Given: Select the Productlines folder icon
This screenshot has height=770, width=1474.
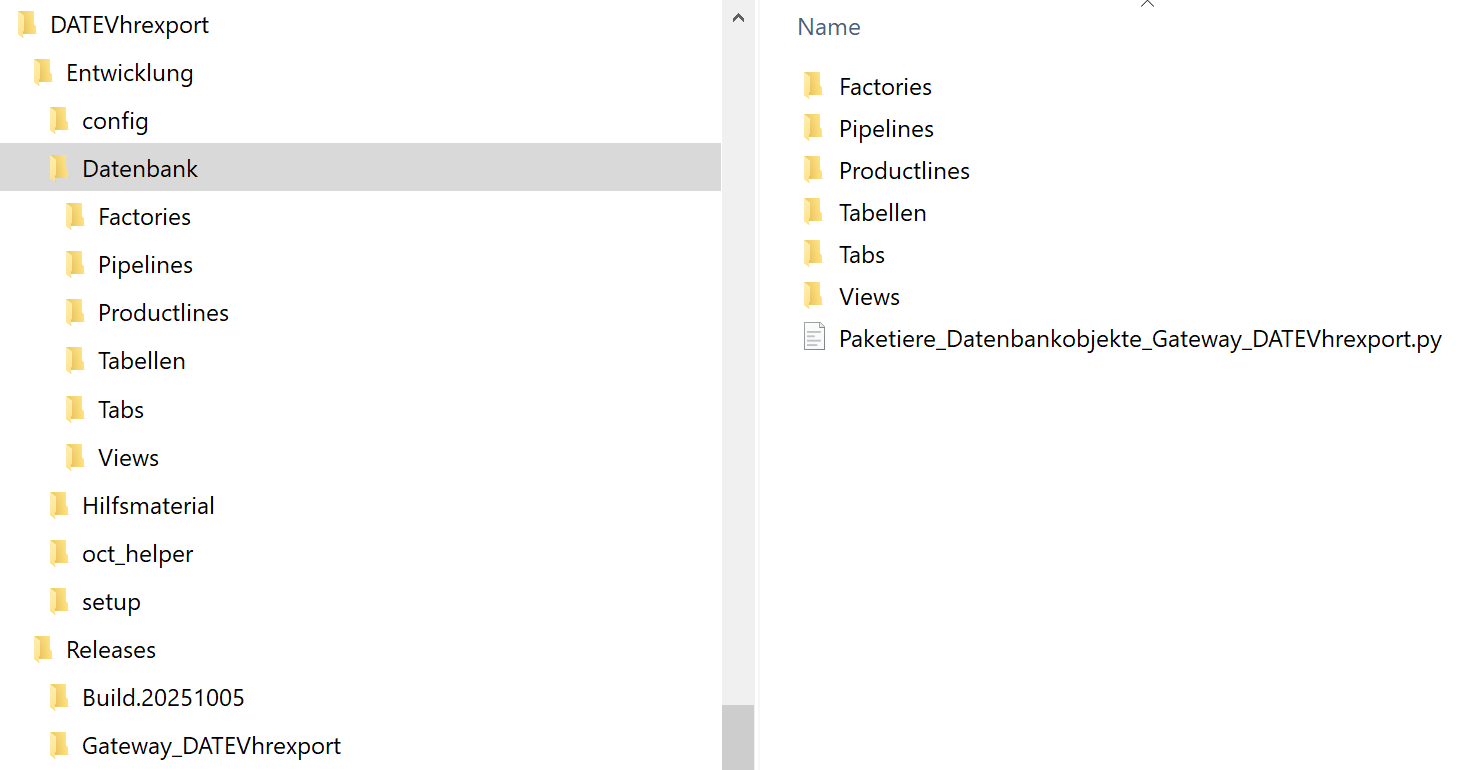Looking at the screenshot, I should 813,169.
